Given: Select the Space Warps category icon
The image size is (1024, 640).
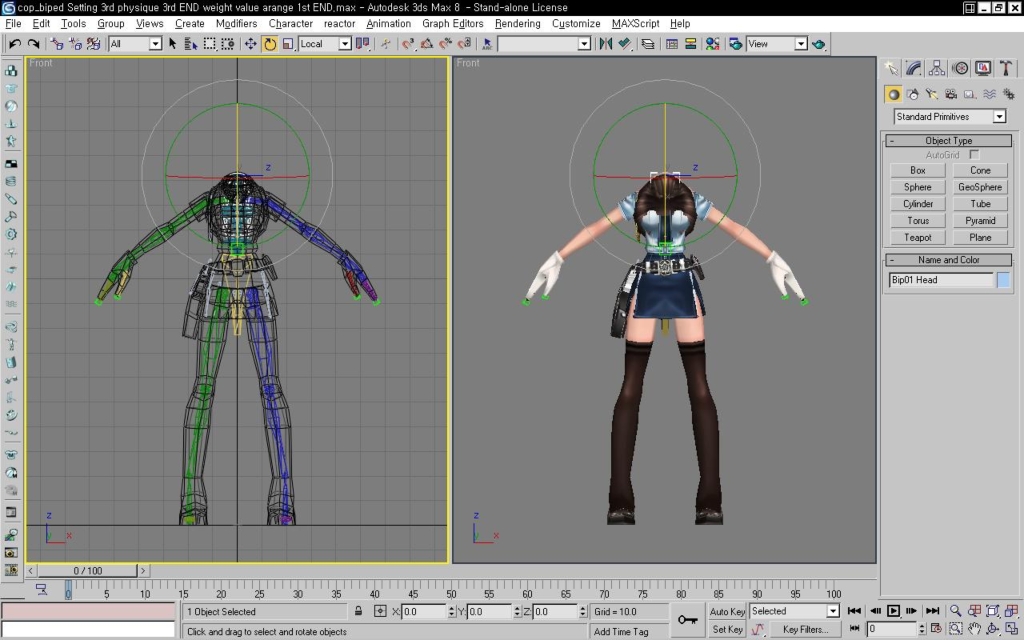Looking at the screenshot, I should click(x=989, y=94).
